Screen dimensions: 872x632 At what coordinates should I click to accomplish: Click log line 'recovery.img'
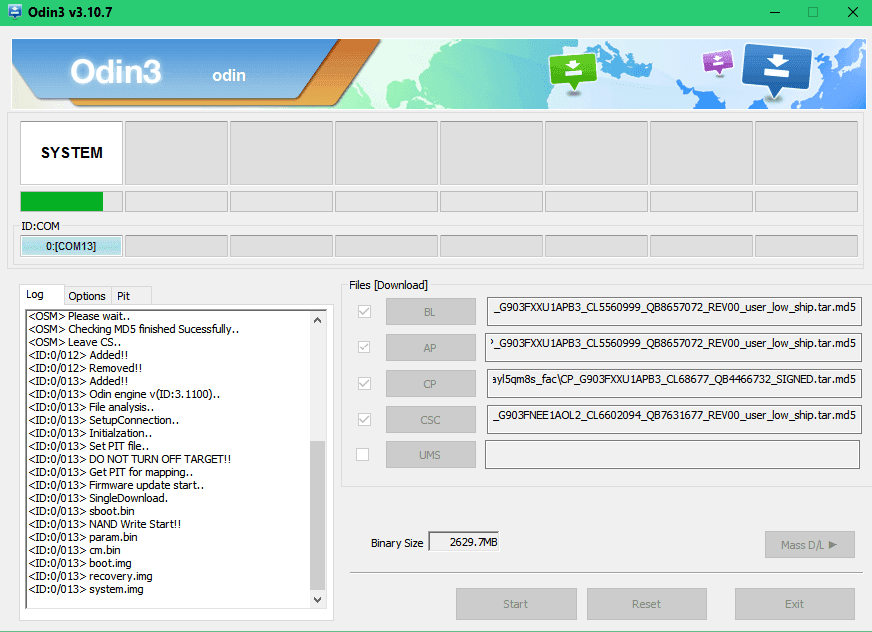coord(90,576)
